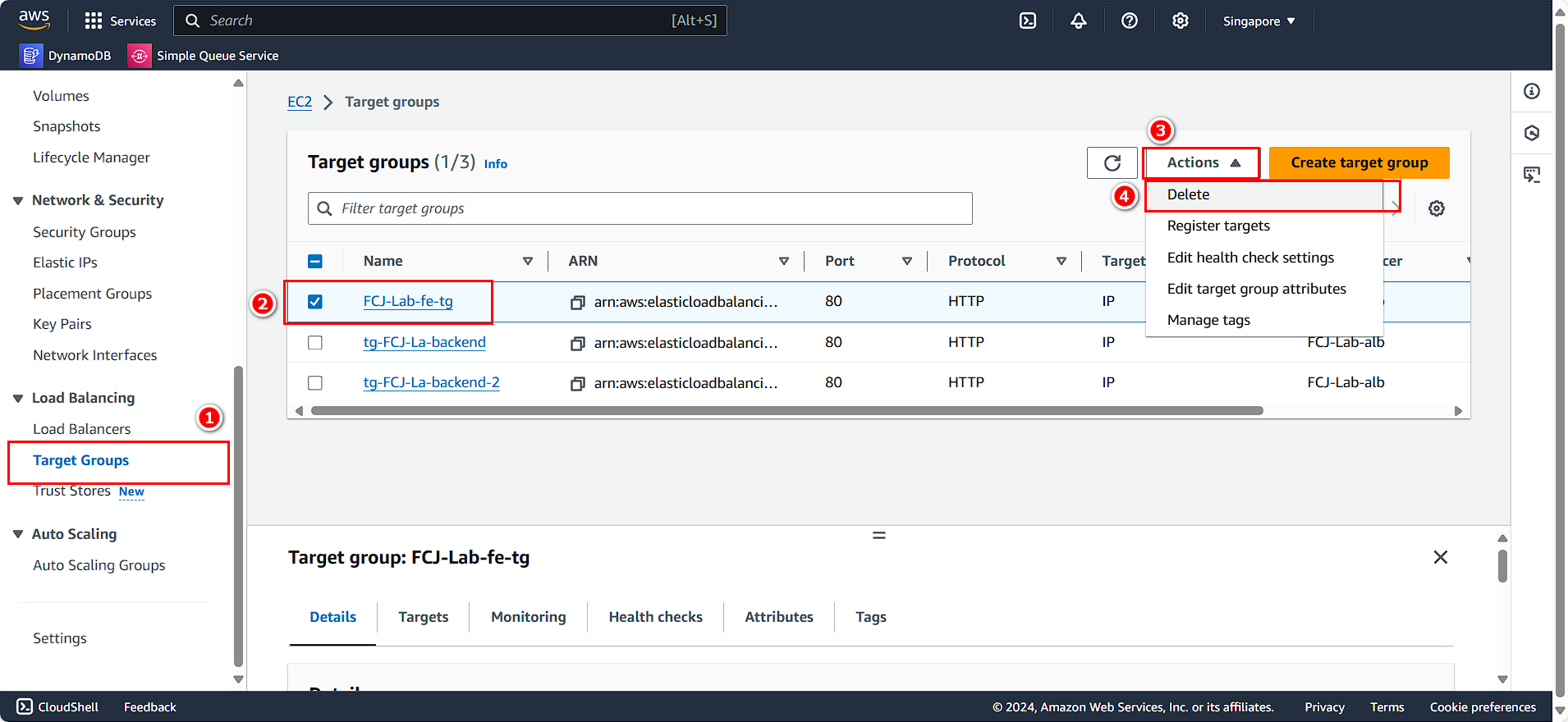Choose Edit health check settings
Image resolution: width=1568 pixels, height=722 pixels.
(1264, 258)
